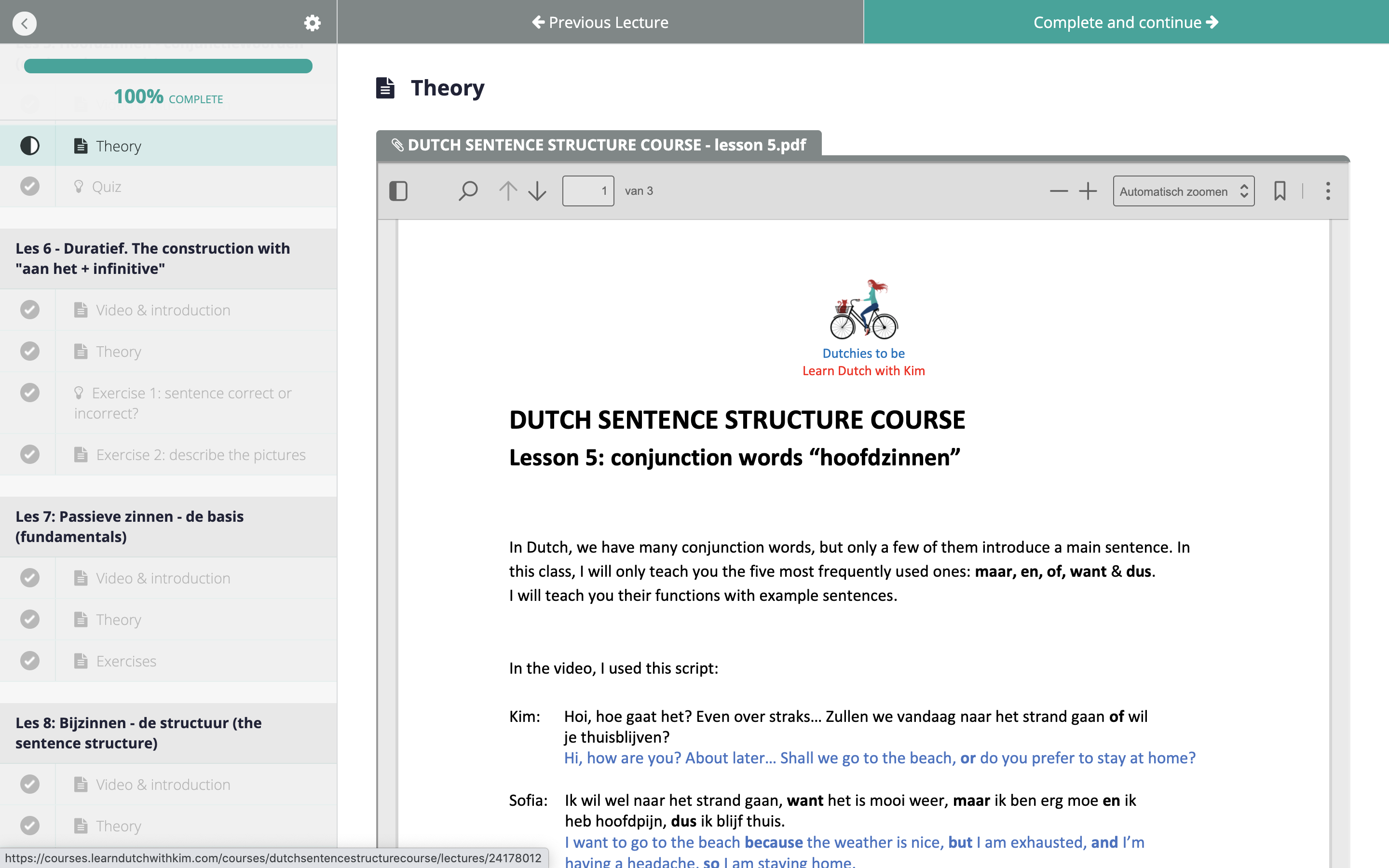Screen dimensions: 1389x868
Task: Toggle half-complete circle for current Theory
Action: click(x=30, y=146)
